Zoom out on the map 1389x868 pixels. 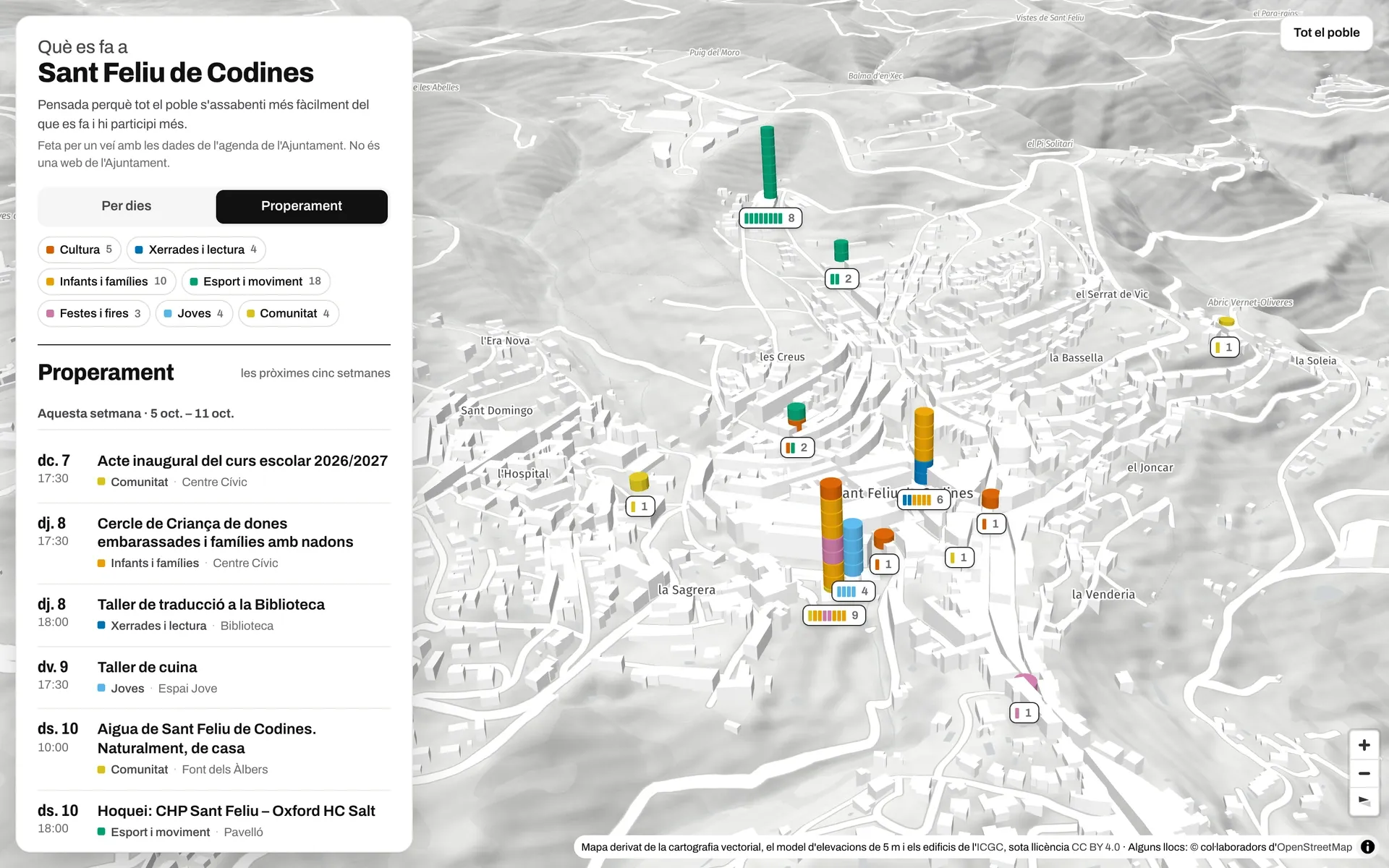click(1364, 773)
